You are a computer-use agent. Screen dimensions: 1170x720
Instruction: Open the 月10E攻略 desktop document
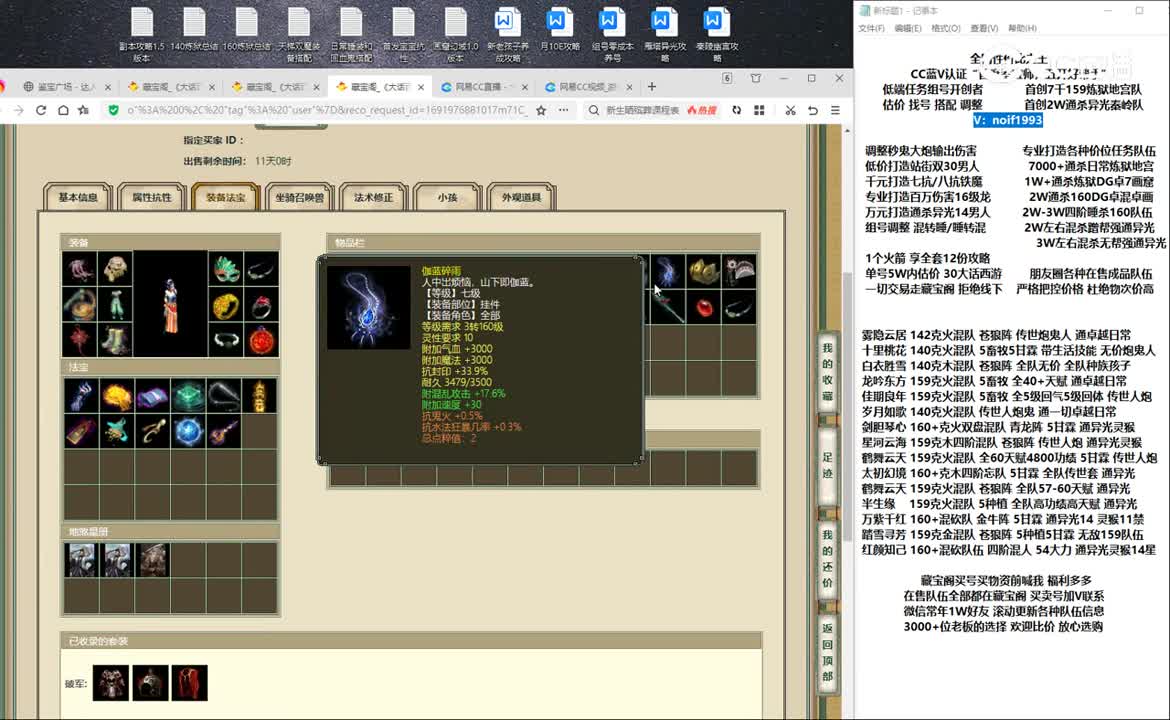(560, 30)
